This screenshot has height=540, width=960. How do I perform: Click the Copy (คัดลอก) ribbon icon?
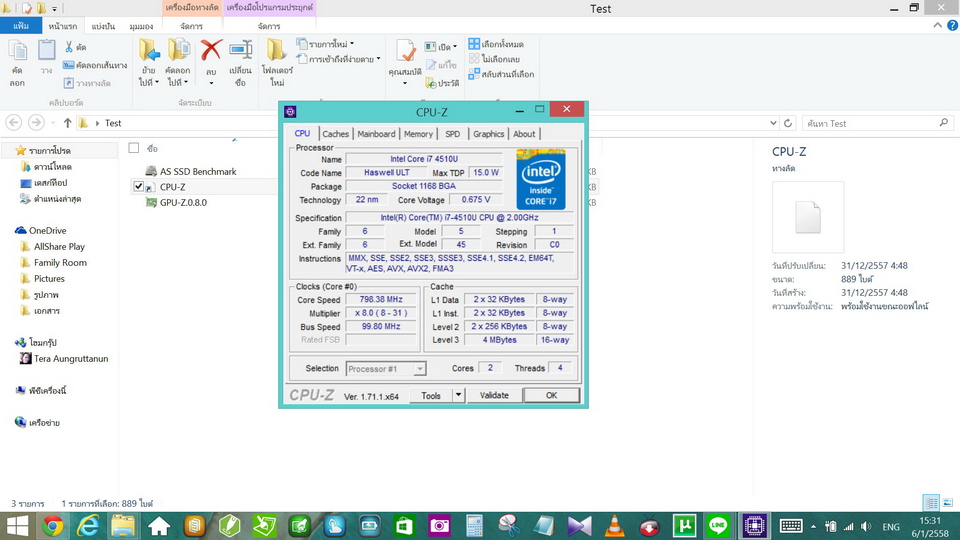click(x=17, y=64)
